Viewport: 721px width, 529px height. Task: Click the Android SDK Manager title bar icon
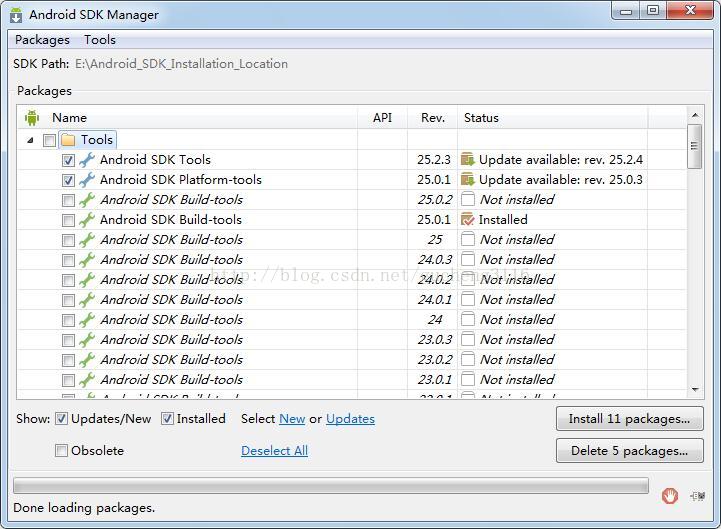pyautogui.click(x=16, y=15)
